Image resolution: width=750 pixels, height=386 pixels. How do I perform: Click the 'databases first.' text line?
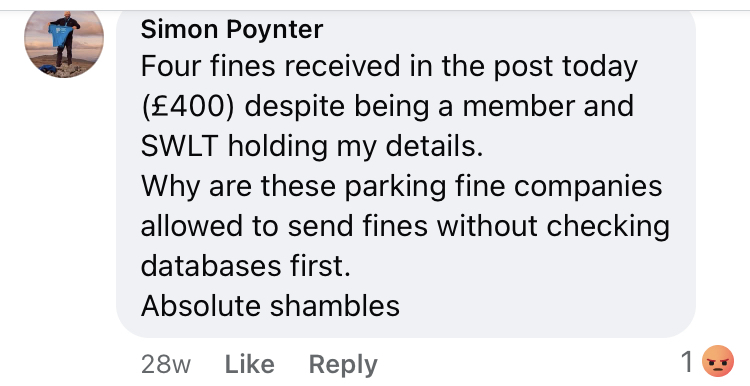(x=246, y=266)
